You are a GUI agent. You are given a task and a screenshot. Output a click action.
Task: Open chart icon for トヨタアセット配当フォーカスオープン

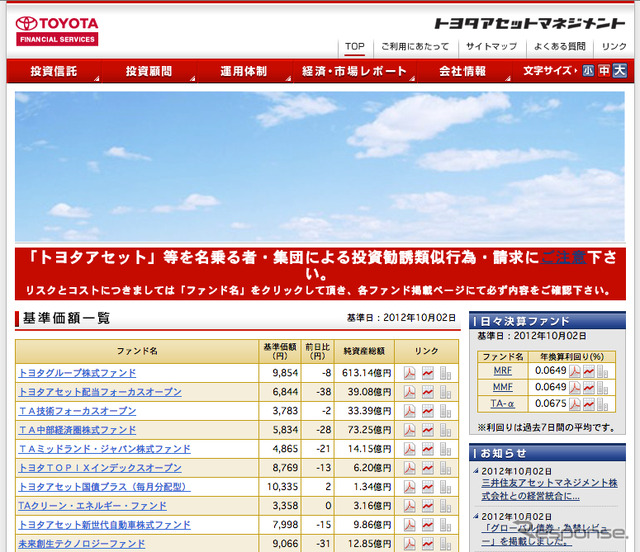click(x=428, y=392)
